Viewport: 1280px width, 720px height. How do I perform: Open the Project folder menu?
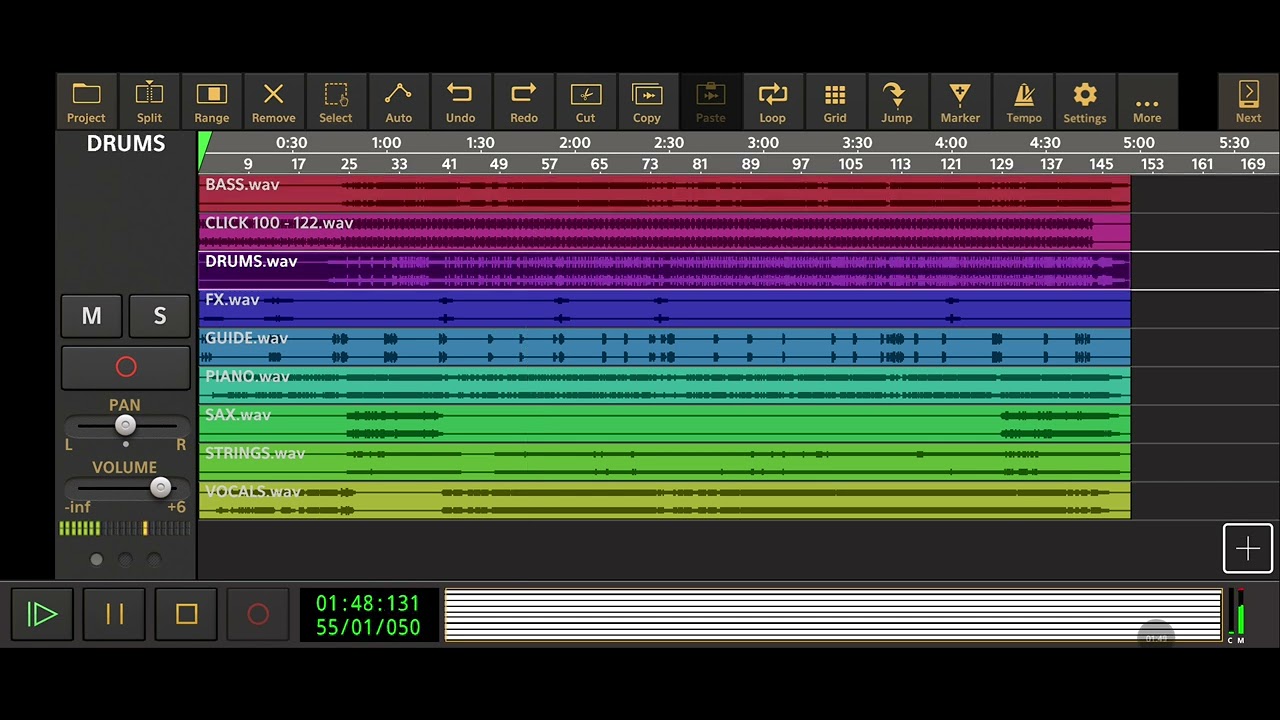pyautogui.click(x=86, y=102)
